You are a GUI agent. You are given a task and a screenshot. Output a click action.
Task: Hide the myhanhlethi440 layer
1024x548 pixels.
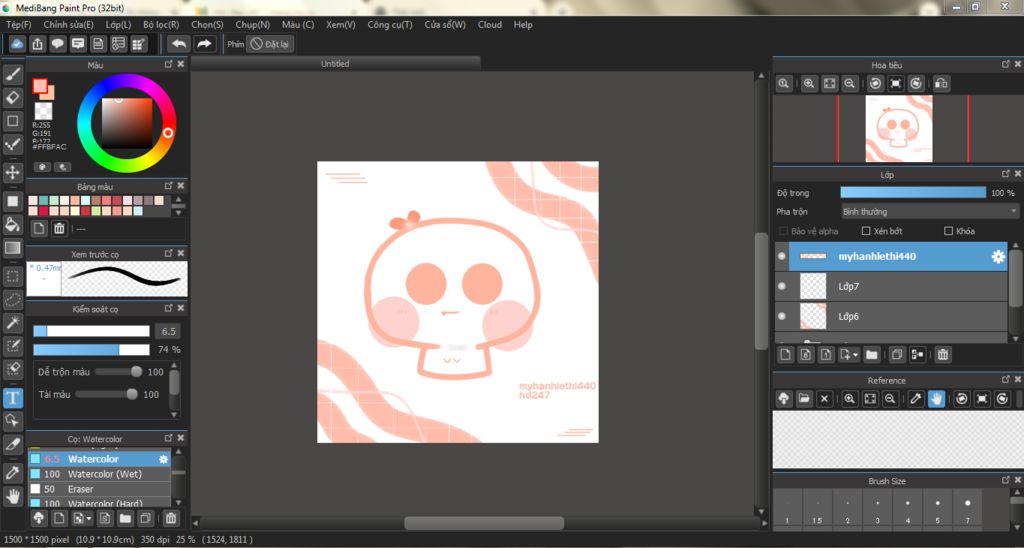(x=782, y=257)
